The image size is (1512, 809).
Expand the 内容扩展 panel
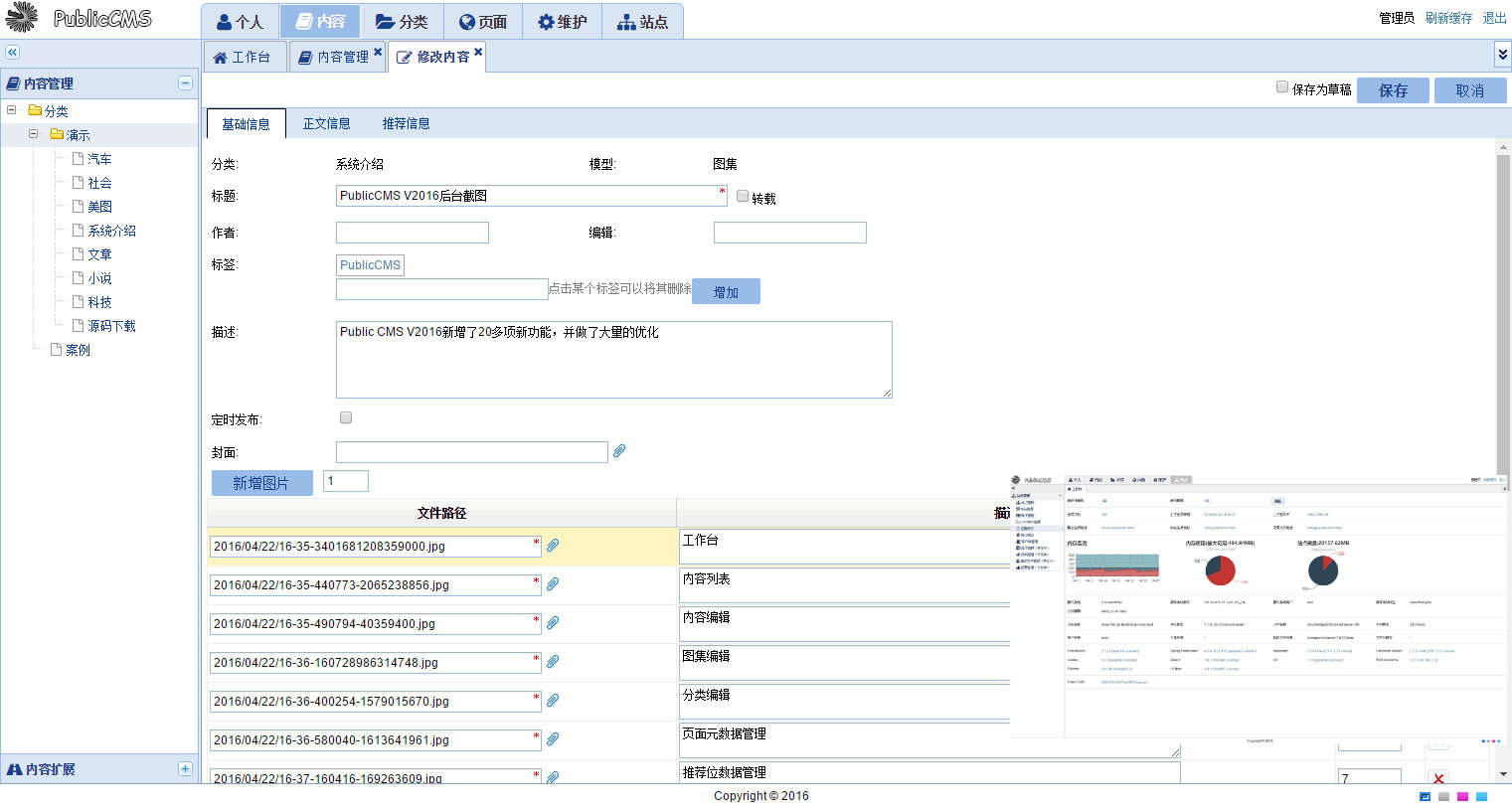pyautogui.click(x=185, y=769)
